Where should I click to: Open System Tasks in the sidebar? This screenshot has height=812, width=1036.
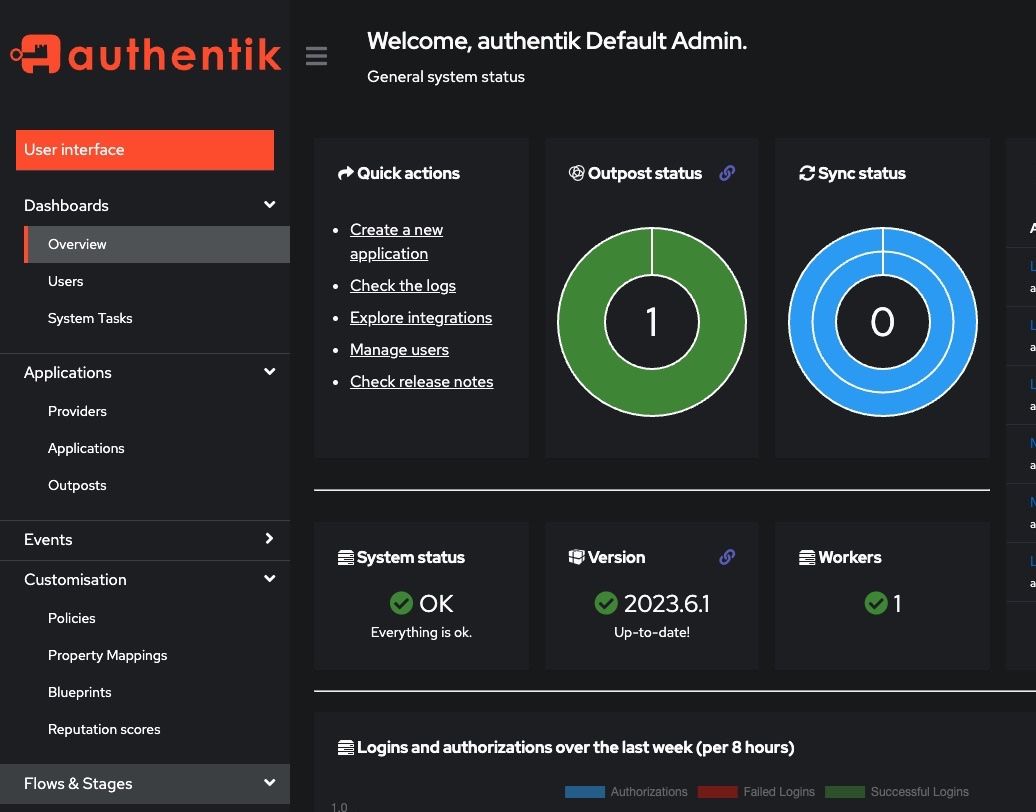click(90, 318)
